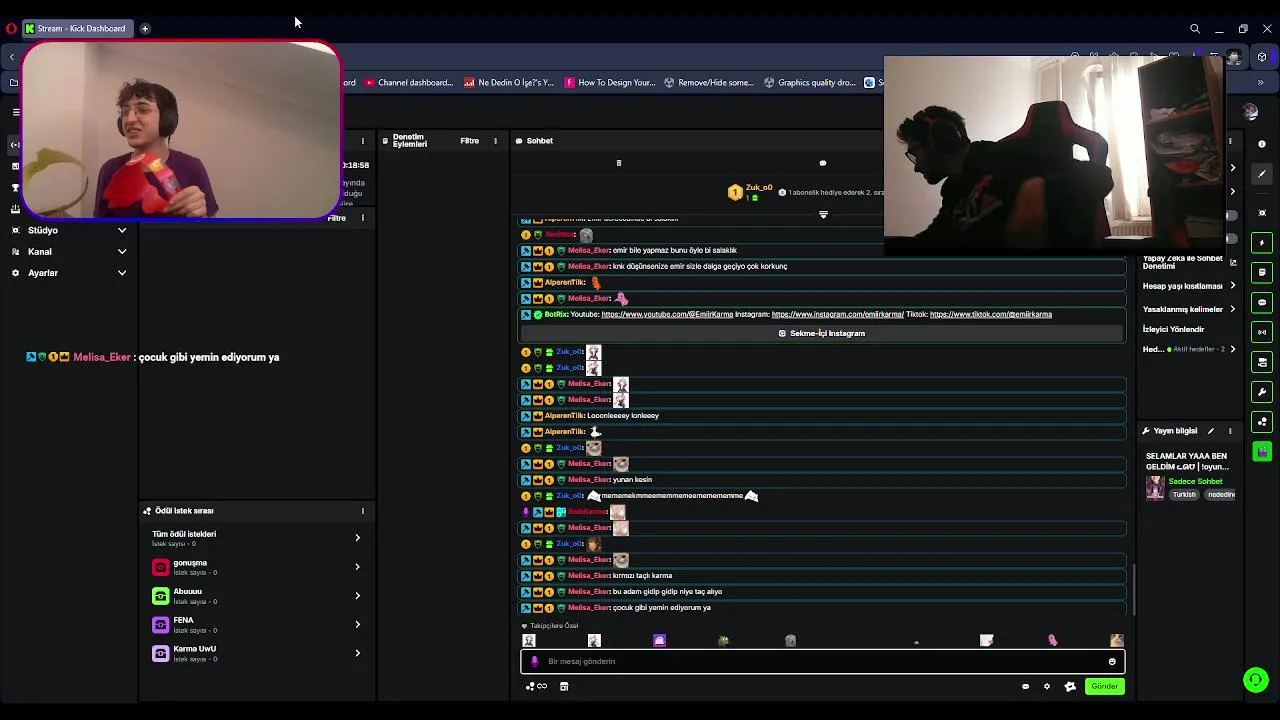Viewport: 1280px width, 720px height.
Task: Click the shop icon below message box
Action: click(564, 686)
